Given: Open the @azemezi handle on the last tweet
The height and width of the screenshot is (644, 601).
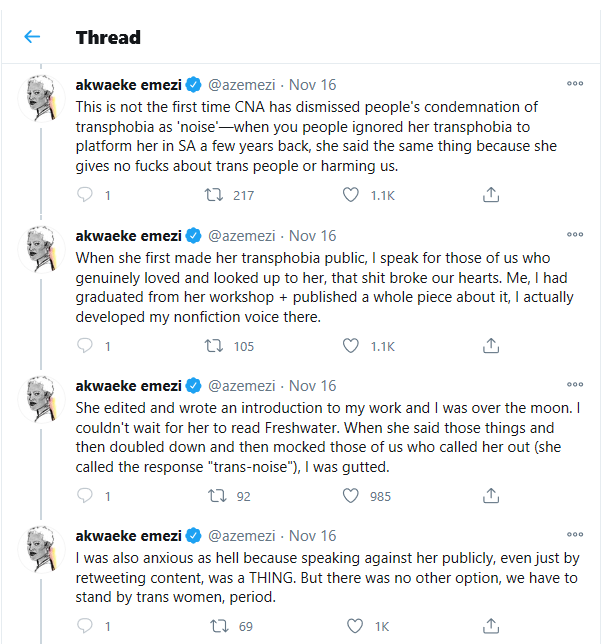Looking at the screenshot, I should click(242, 536).
